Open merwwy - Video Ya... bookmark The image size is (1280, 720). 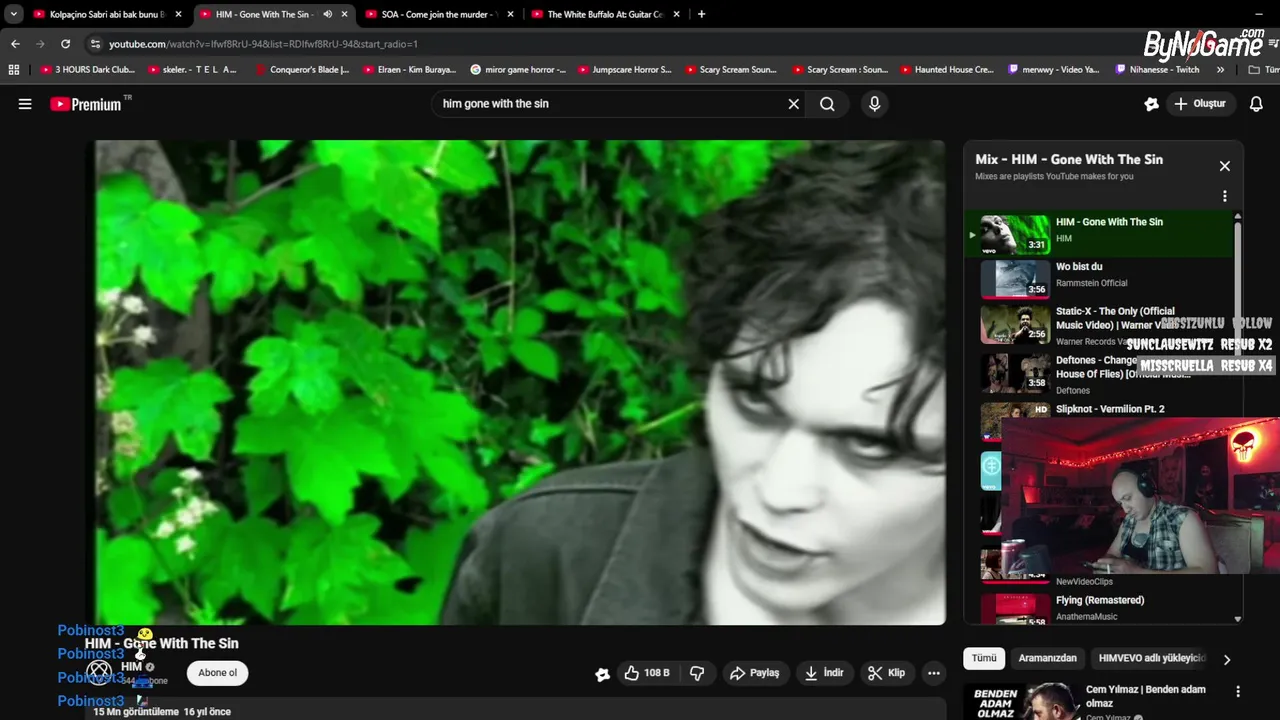click(x=1053, y=70)
